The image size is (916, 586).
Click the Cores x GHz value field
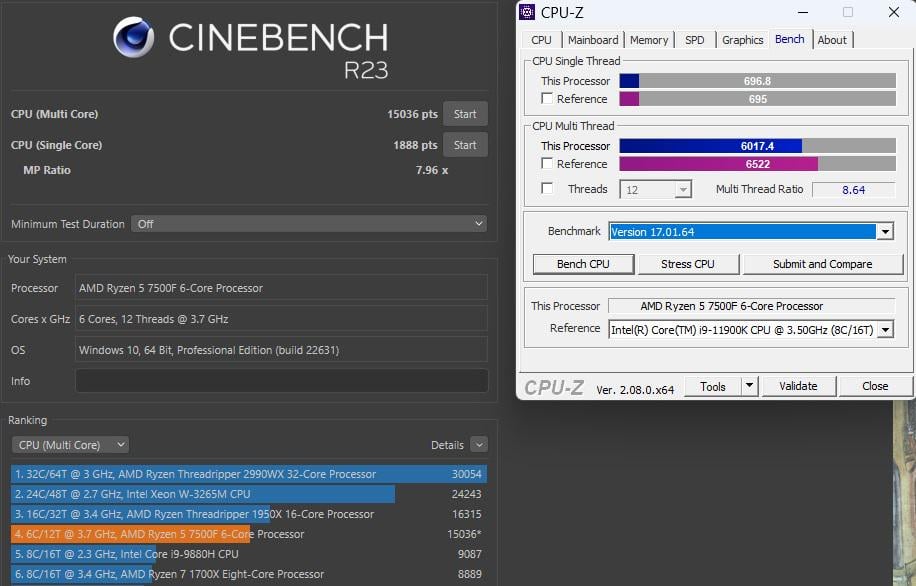point(282,319)
